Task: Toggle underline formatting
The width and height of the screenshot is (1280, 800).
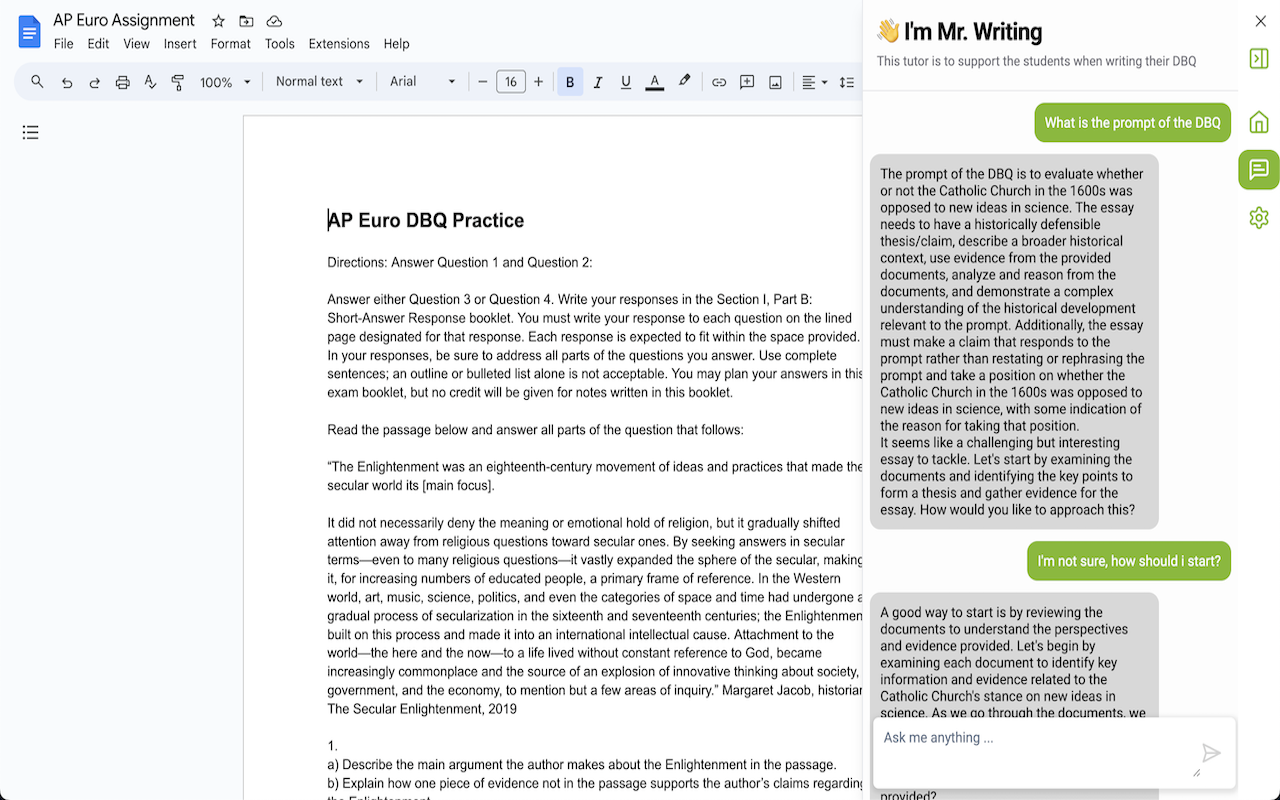Action: click(x=626, y=82)
